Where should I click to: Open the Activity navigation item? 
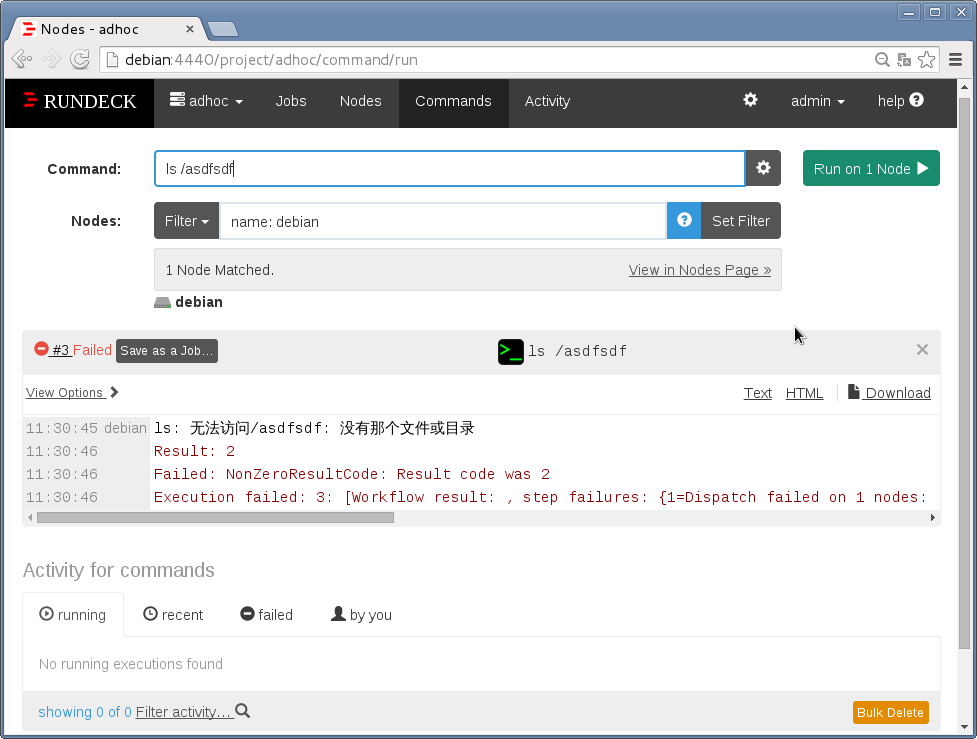pyautogui.click(x=547, y=101)
